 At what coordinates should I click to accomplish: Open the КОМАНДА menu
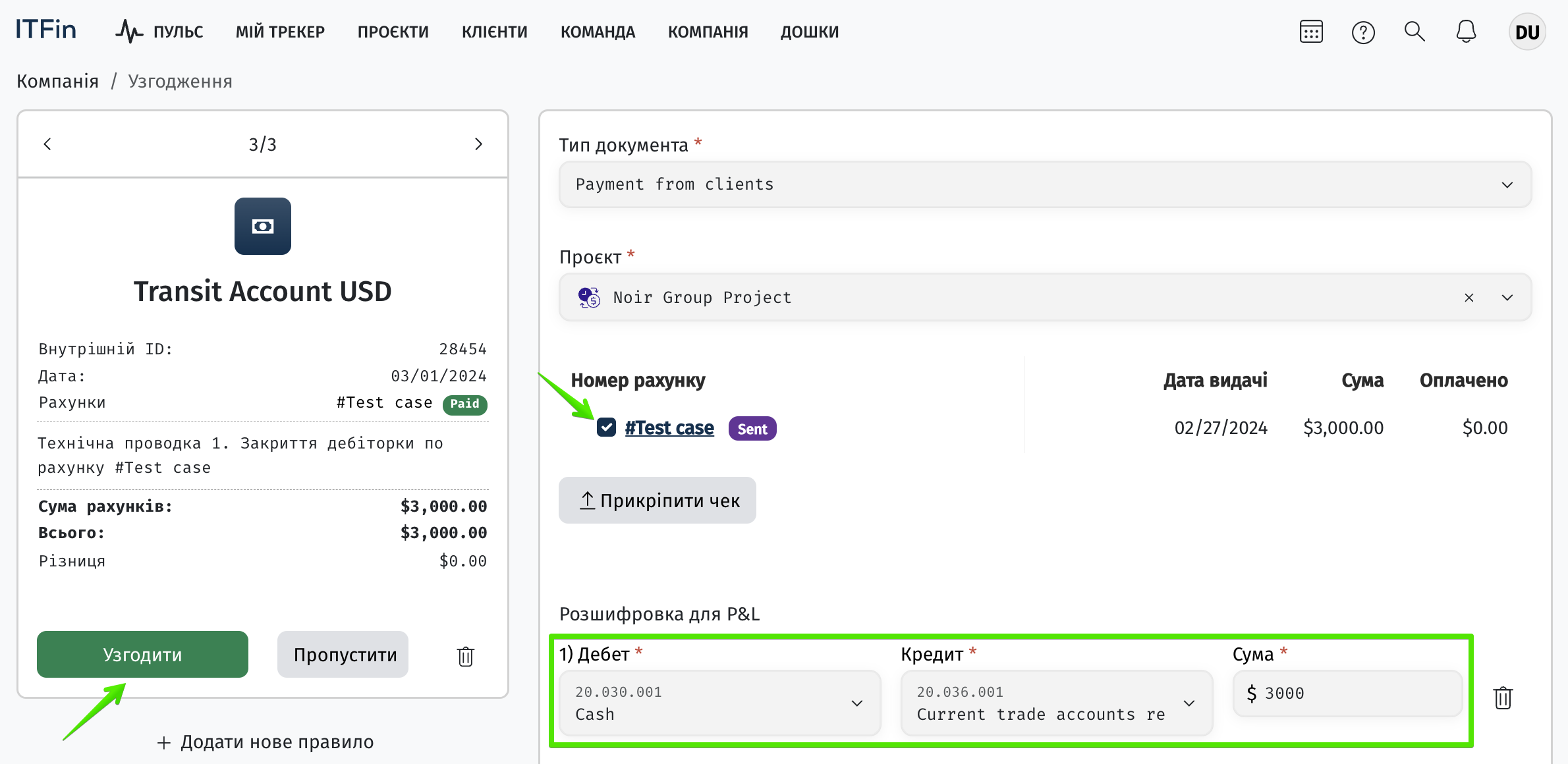tap(598, 32)
